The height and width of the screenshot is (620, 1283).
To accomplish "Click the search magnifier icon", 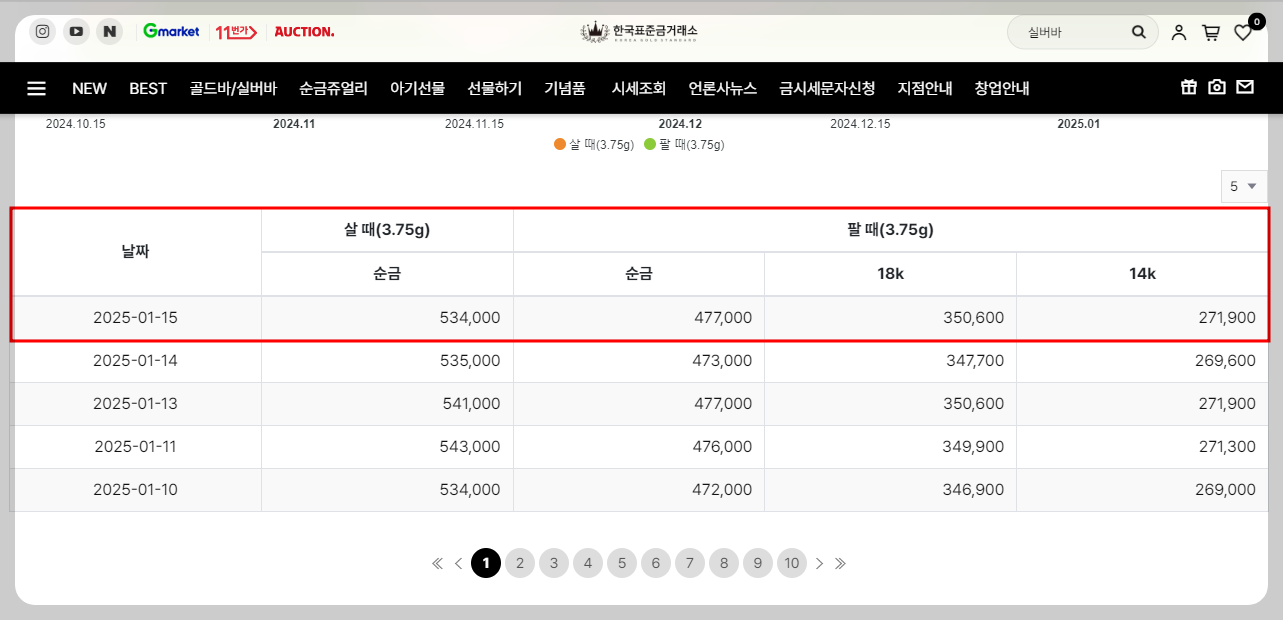I will [1139, 31].
